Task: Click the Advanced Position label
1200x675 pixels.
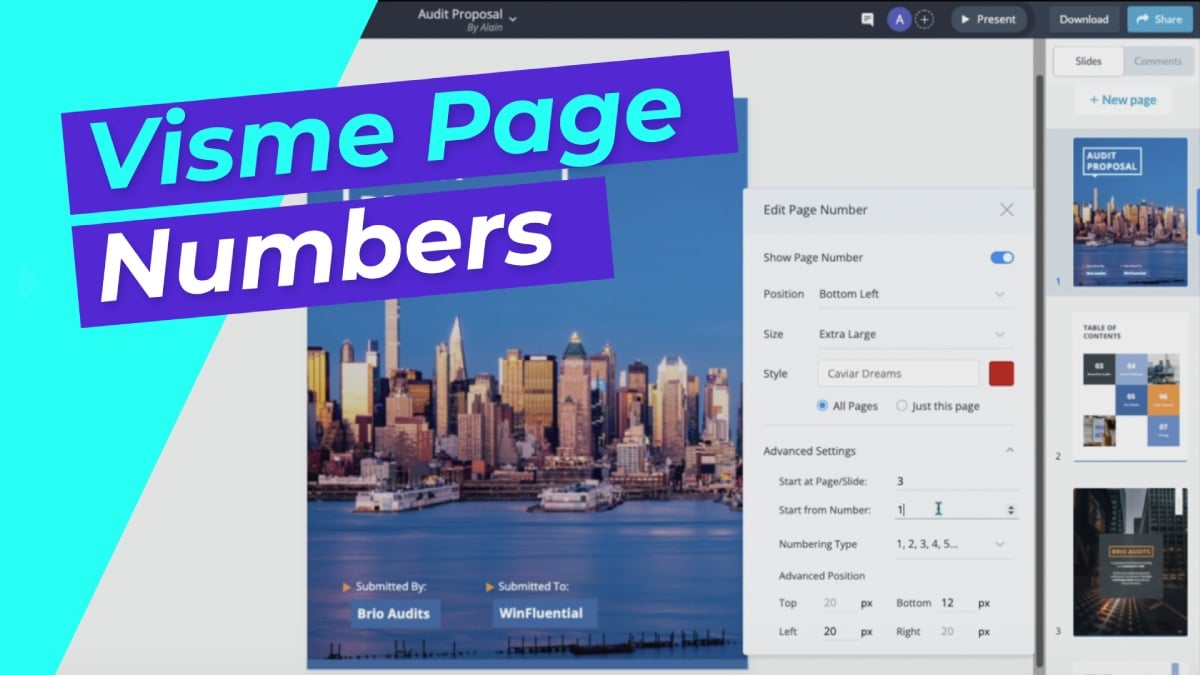Action: [x=822, y=576]
